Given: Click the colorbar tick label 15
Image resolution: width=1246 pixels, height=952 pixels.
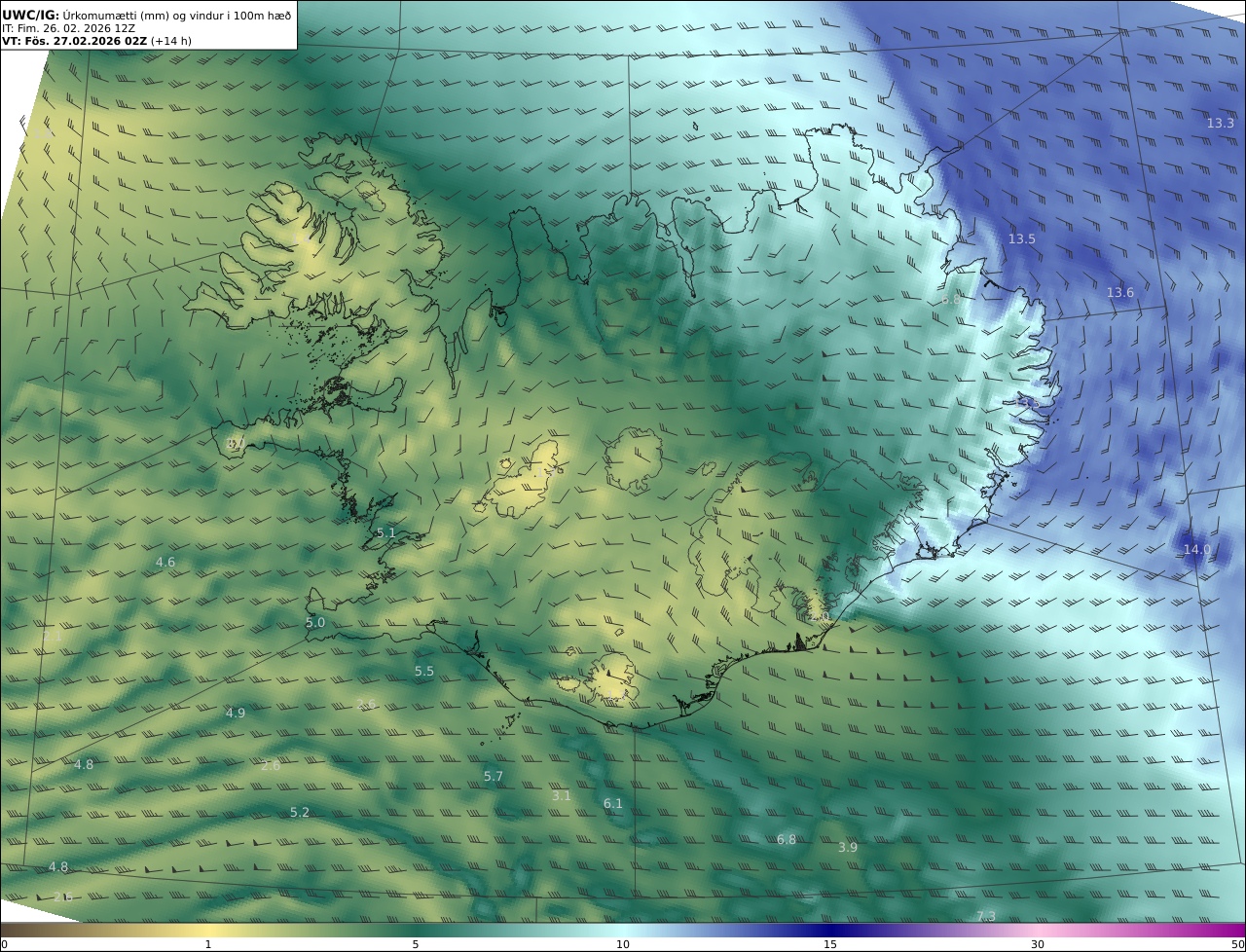Looking at the screenshot, I should pos(830,944).
